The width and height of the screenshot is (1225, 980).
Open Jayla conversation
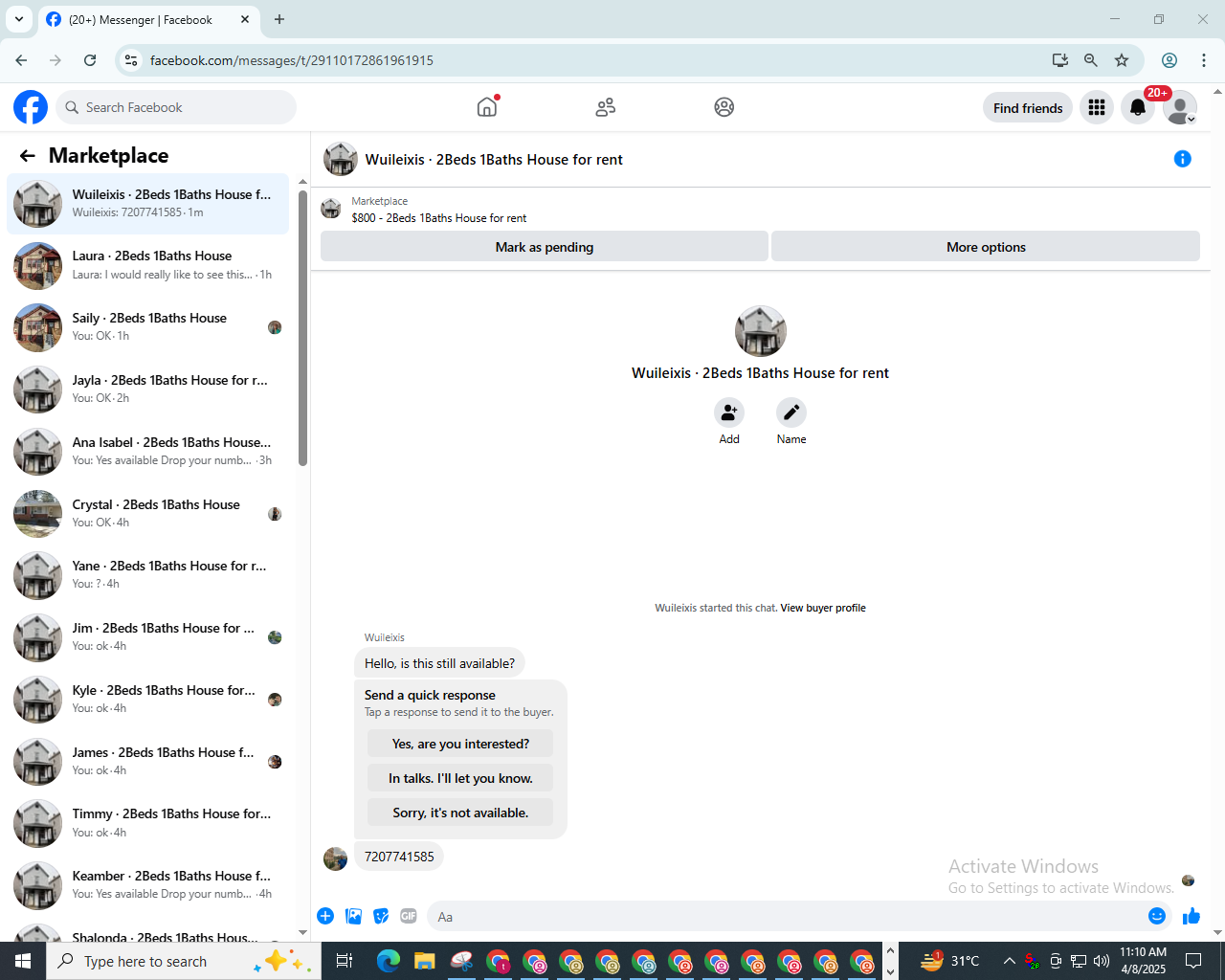(147, 390)
